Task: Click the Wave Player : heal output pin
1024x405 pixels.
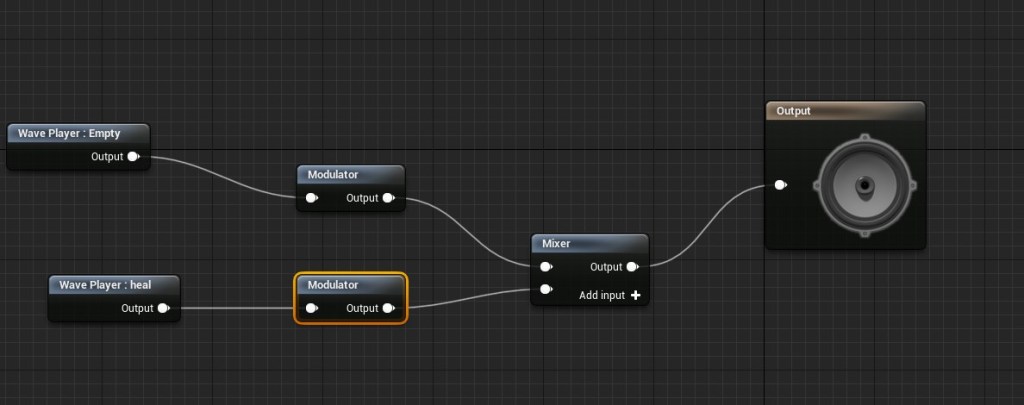Action: (163, 309)
